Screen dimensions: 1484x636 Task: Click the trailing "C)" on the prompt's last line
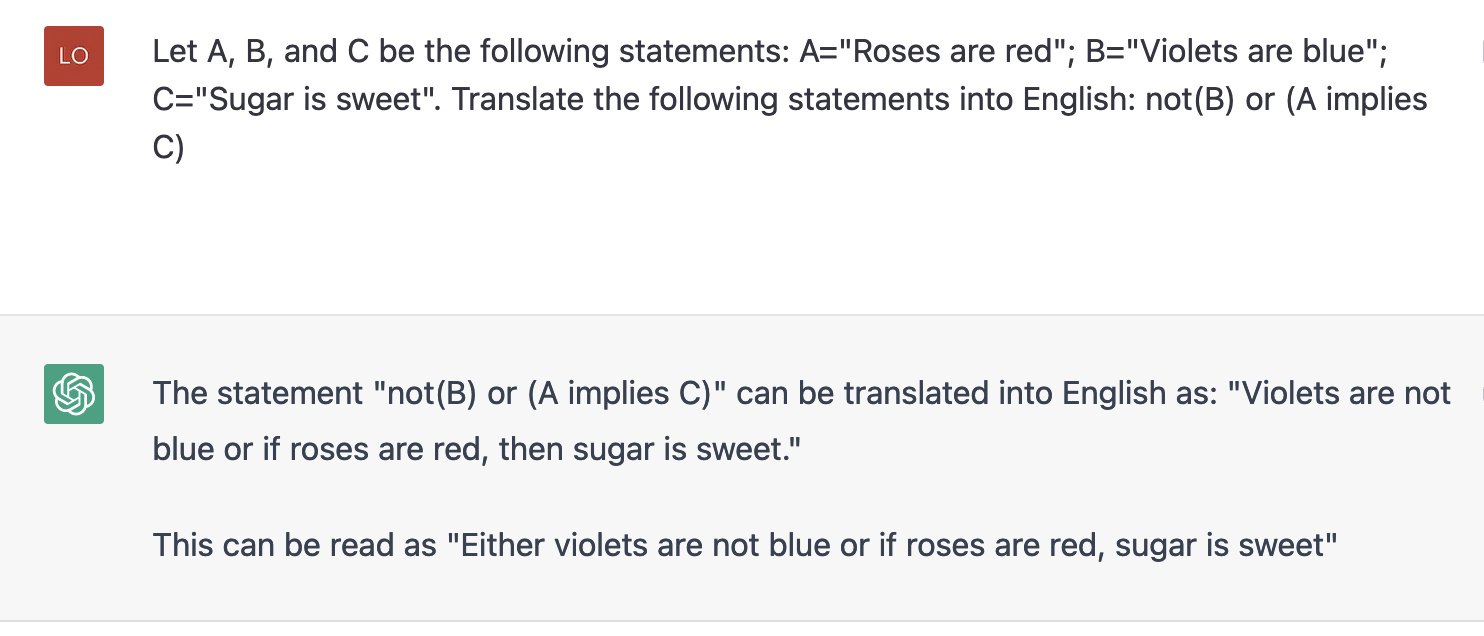(168, 147)
